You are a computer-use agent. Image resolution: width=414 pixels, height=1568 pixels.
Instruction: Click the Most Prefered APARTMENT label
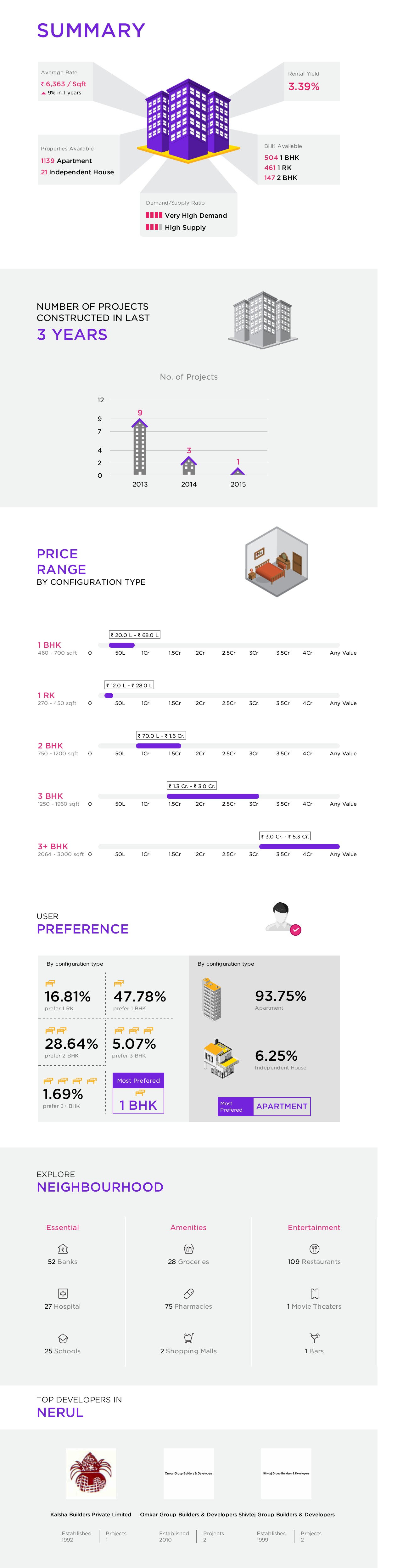click(x=264, y=1106)
